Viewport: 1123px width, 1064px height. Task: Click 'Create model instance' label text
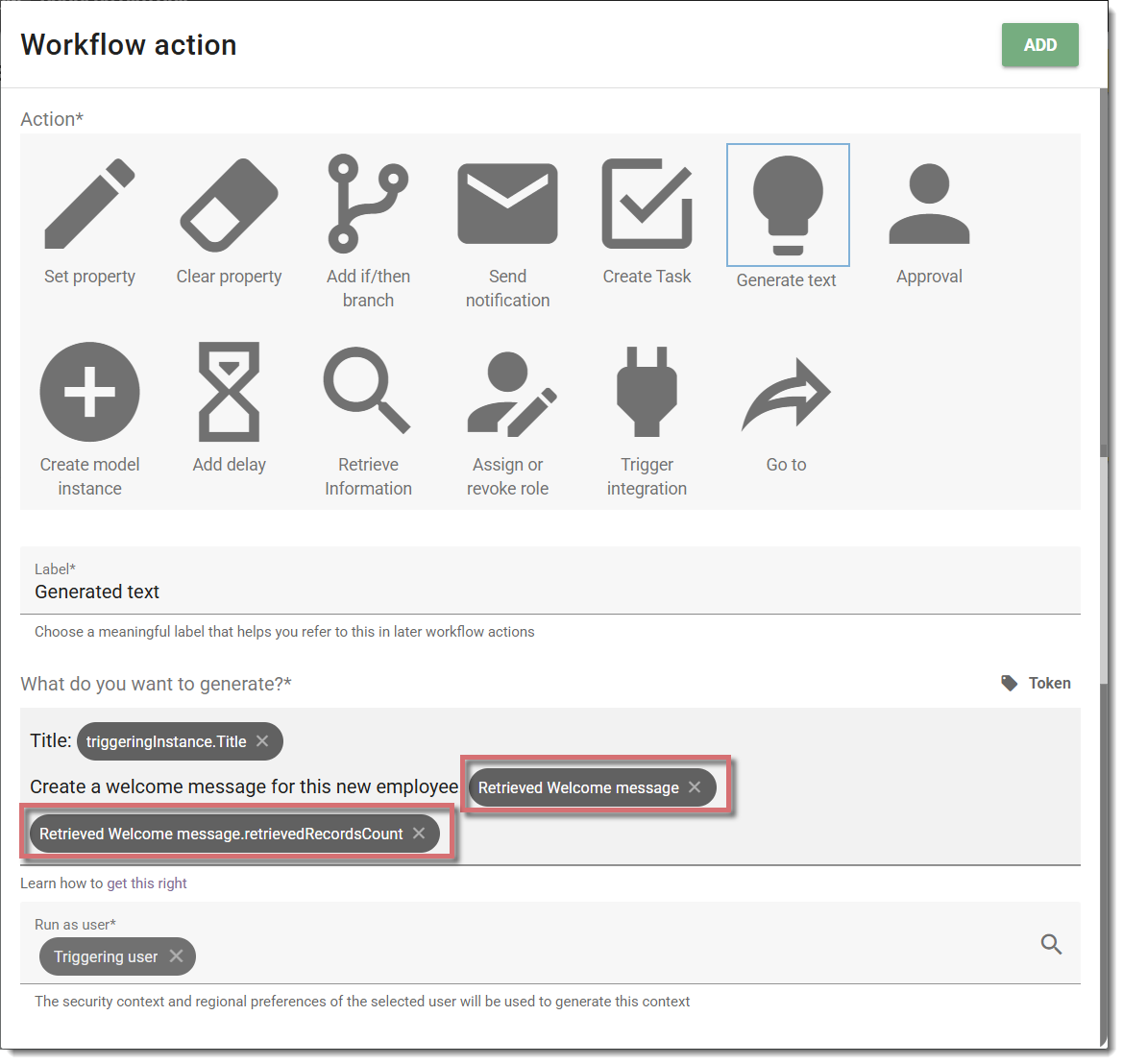pos(89,476)
